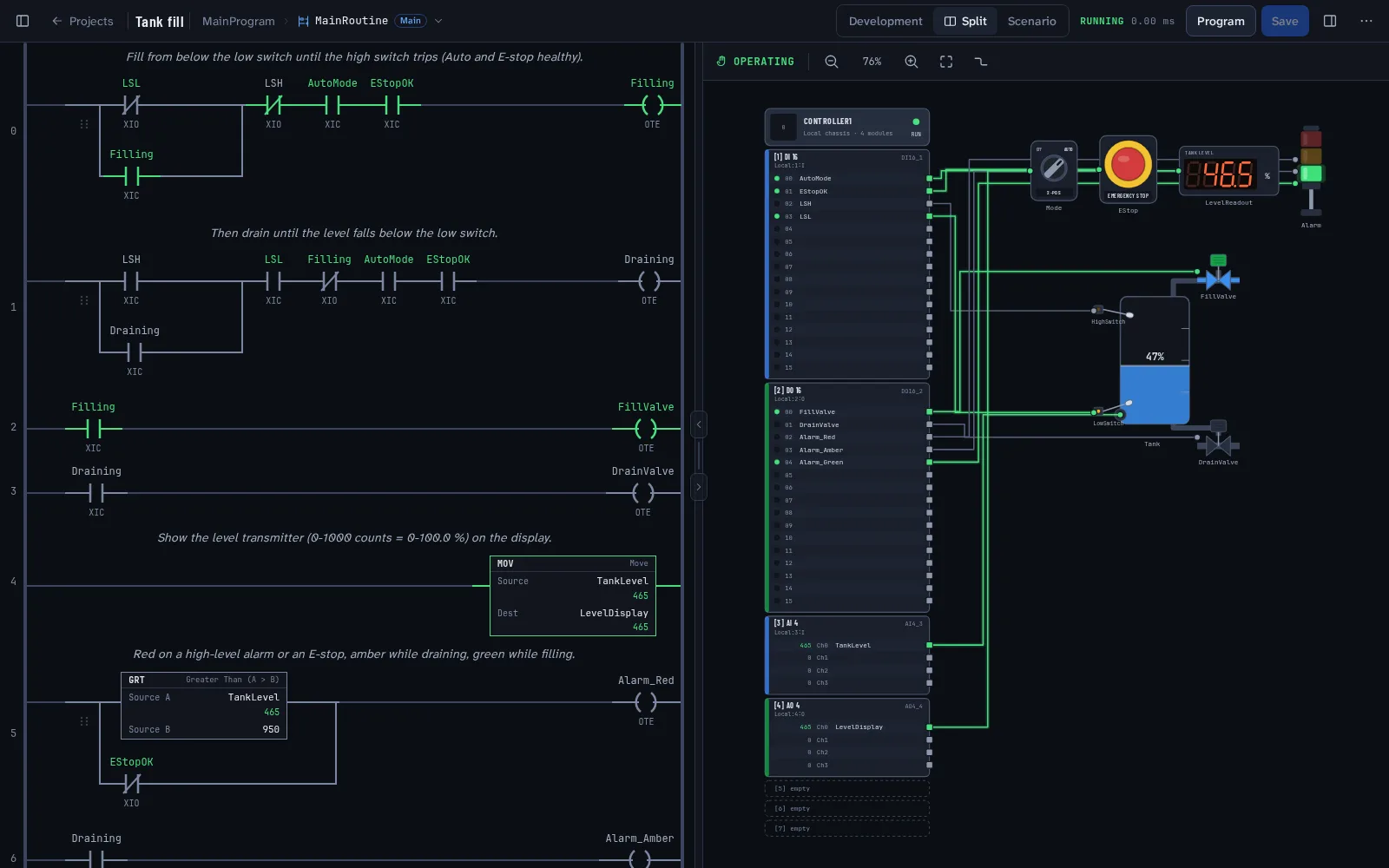Select the FillValve icon

coord(1218,274)
